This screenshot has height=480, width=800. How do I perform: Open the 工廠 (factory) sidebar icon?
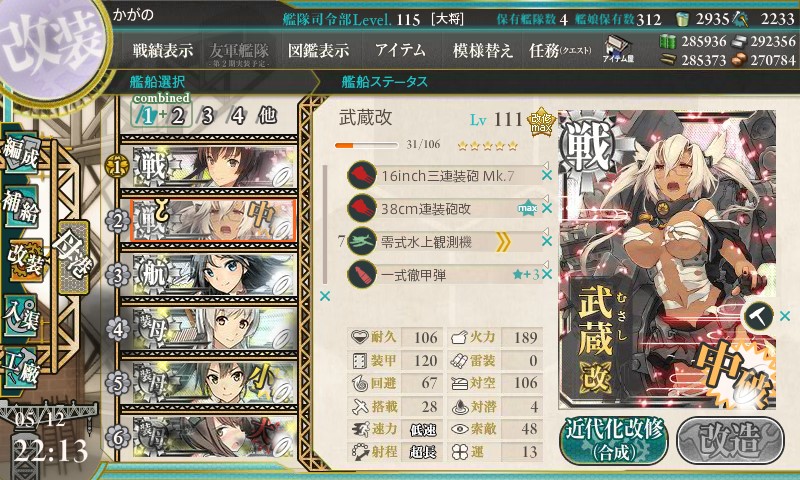tap(20, 368)
